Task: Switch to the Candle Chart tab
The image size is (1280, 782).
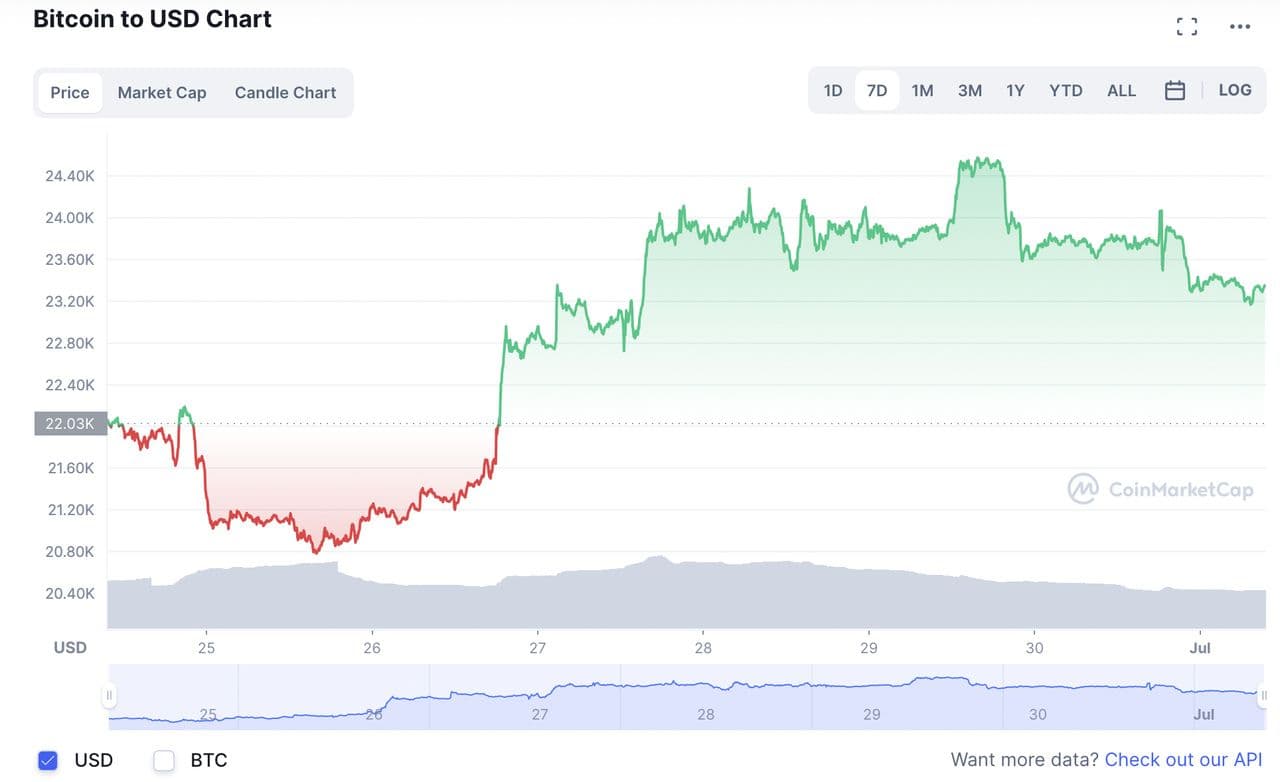Action: coord(285,93)
